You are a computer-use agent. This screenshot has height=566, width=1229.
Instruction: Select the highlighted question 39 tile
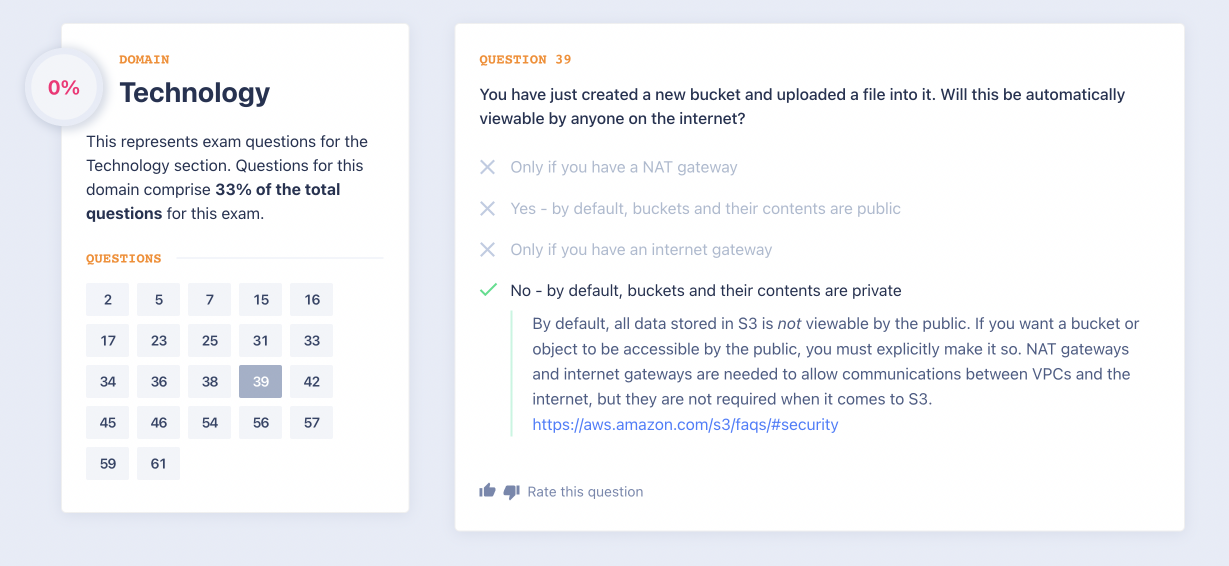[x=261, y=382]
